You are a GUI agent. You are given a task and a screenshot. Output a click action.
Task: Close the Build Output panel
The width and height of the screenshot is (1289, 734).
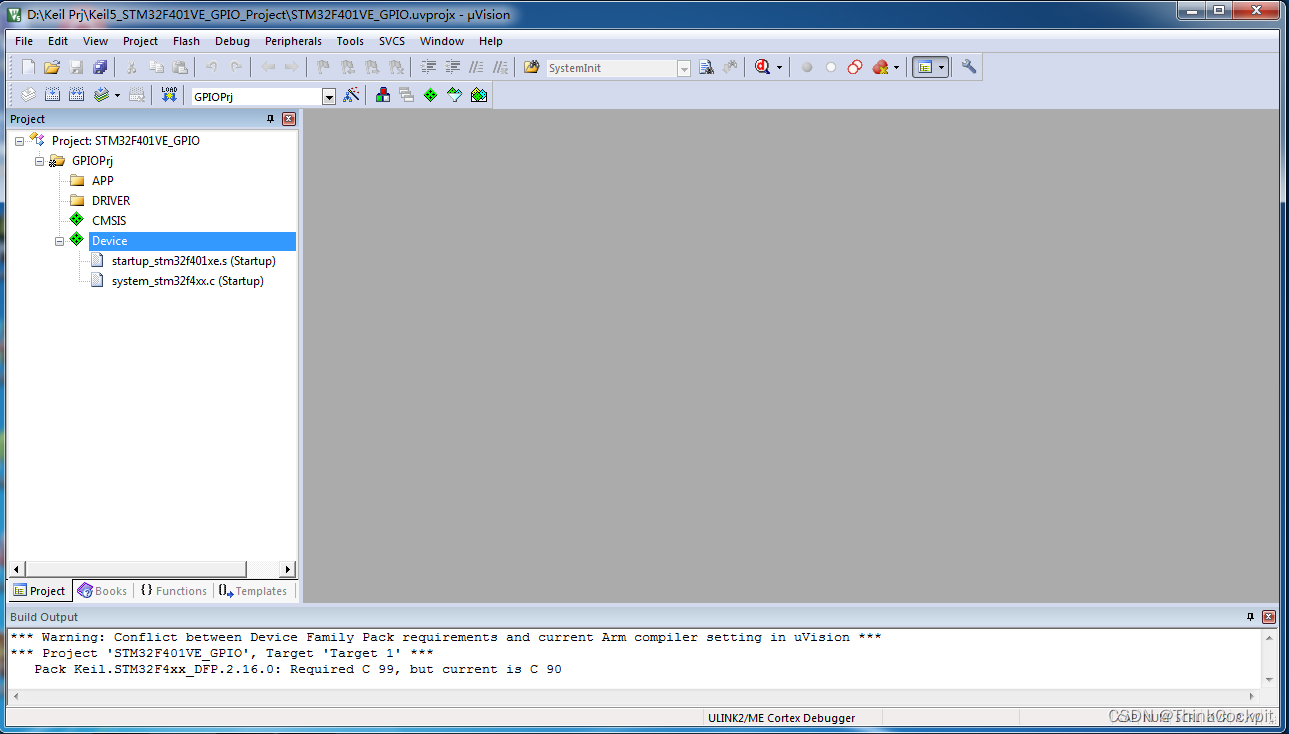pyautogui.click(x=1269, y=617)
